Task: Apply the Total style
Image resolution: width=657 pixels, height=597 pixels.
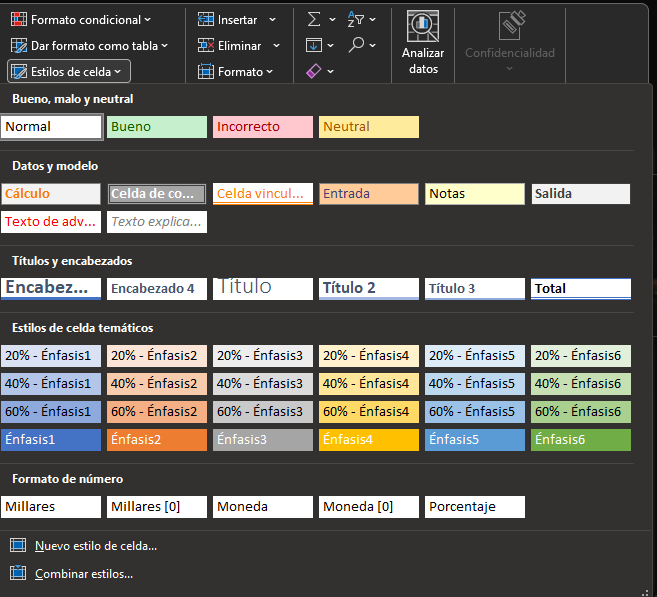Action: pos(581,289)
